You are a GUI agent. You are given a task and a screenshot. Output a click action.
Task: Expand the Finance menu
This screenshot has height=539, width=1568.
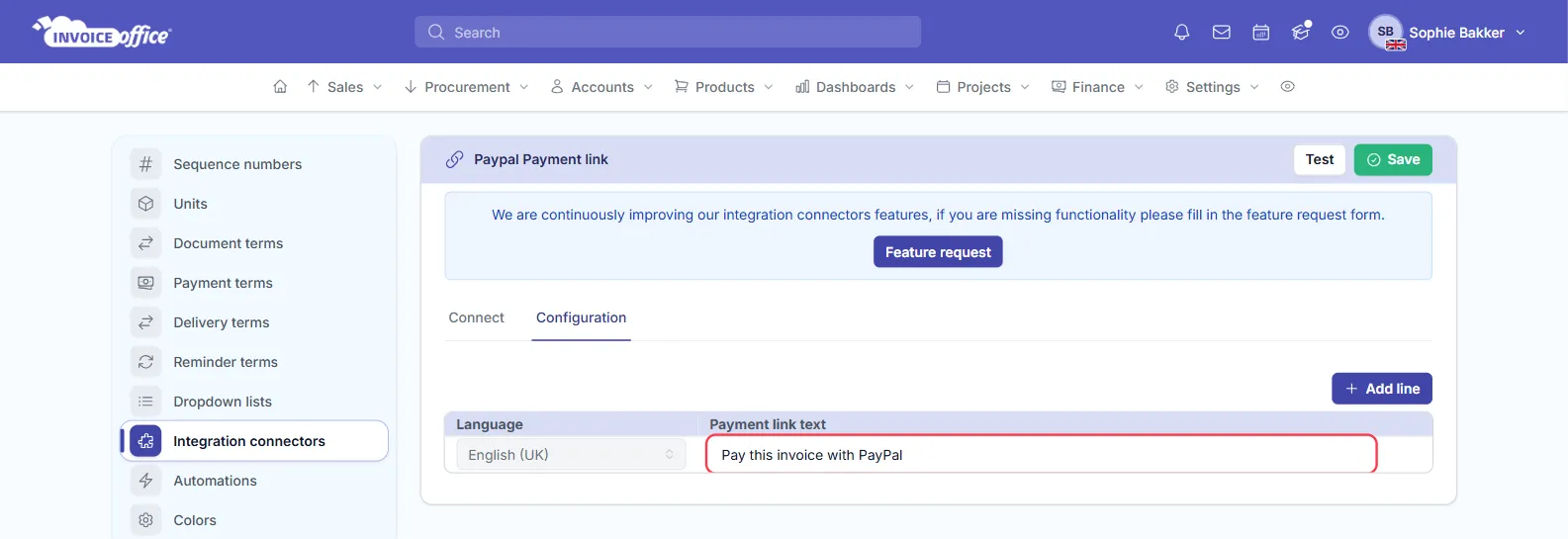tap(1097, 87)
